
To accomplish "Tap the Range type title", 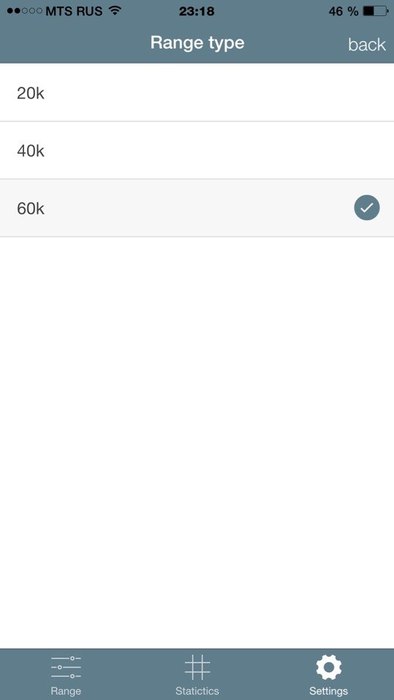I will coord(197,43).
